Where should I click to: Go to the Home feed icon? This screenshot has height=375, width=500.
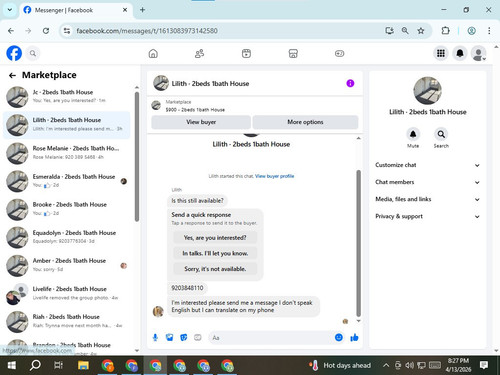tap(153, 53)
